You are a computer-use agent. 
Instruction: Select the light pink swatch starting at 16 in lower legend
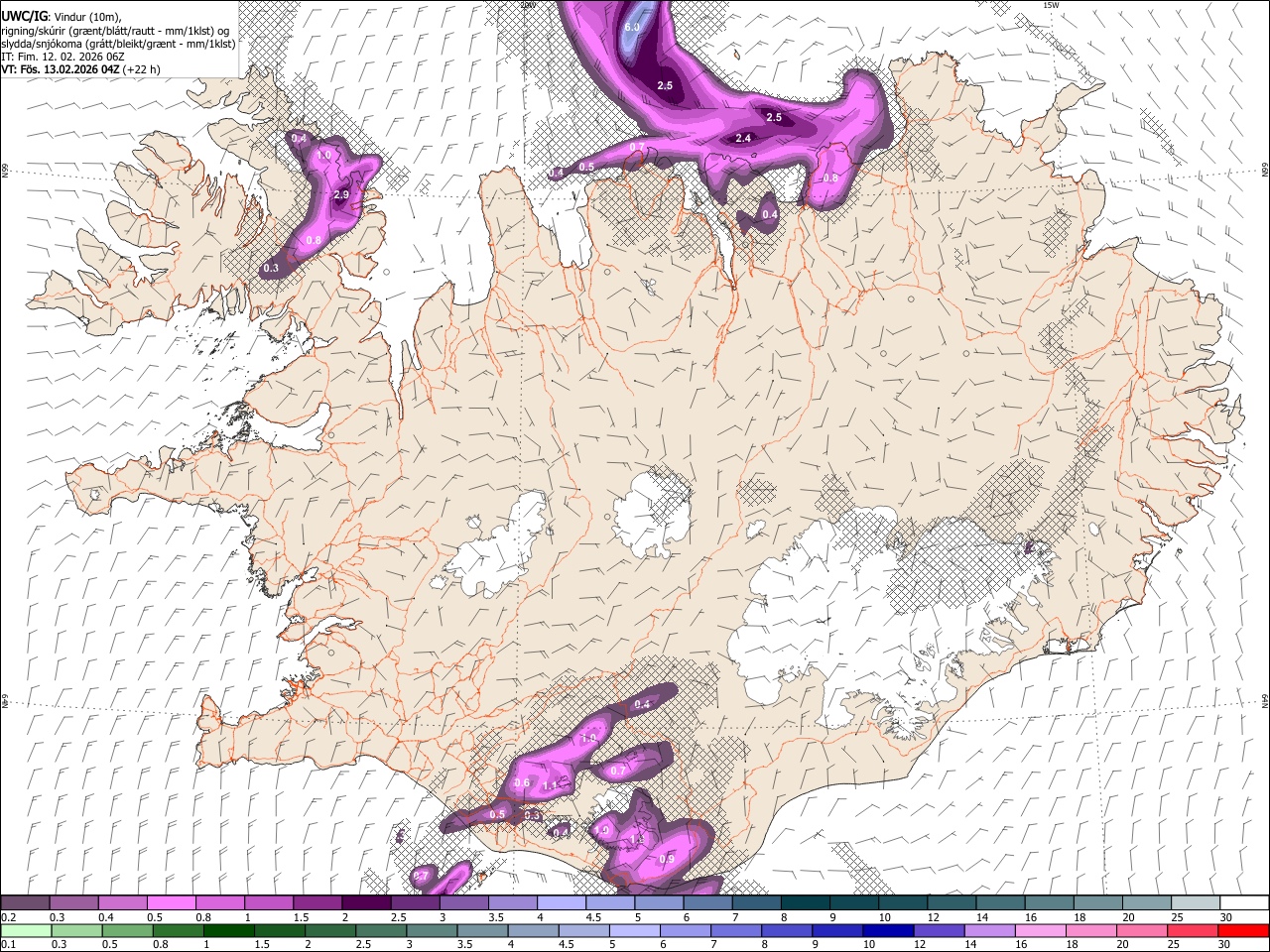point(1041,930)
